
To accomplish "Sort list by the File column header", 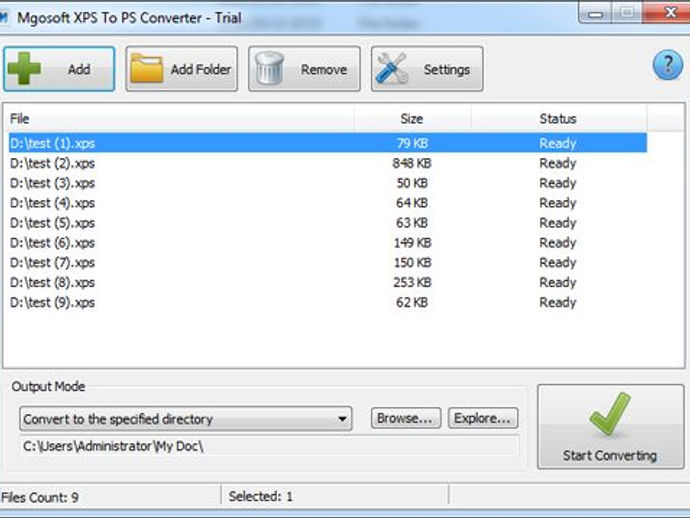I will pyautogui.click(x=180, y=118).
